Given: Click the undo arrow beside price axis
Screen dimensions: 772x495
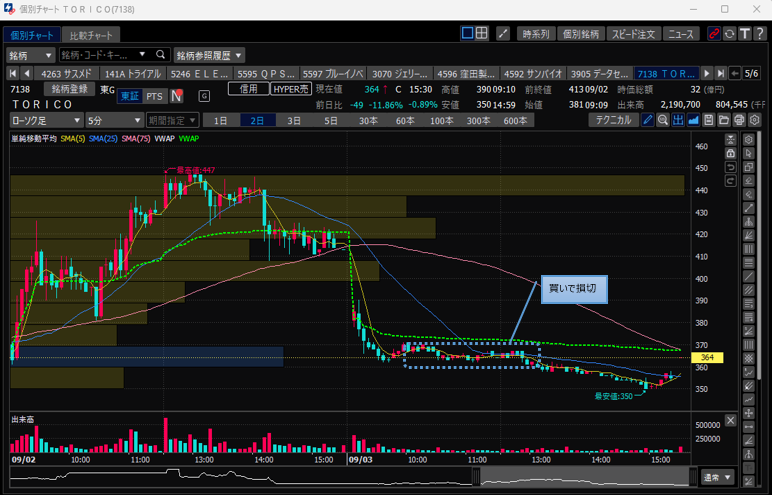Looking at the screenshot, I should pyautogui.click(x=731, y=167).
